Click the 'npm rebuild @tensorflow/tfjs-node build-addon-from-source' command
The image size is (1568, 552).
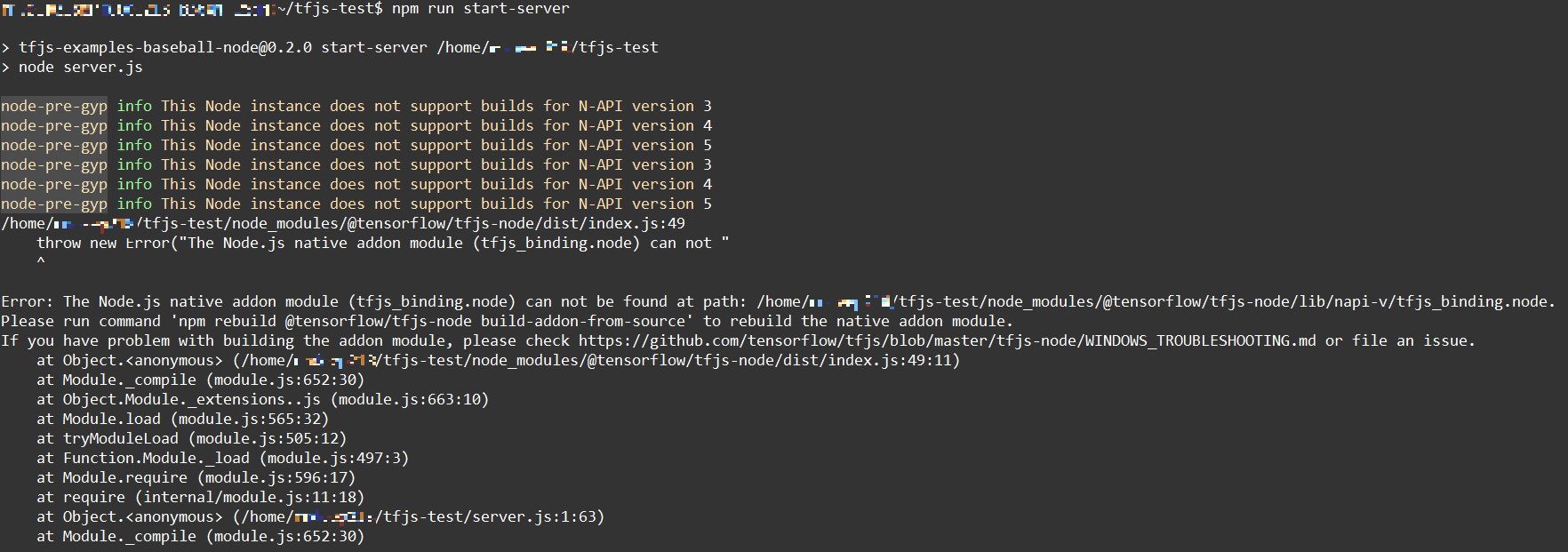(432, 321)
